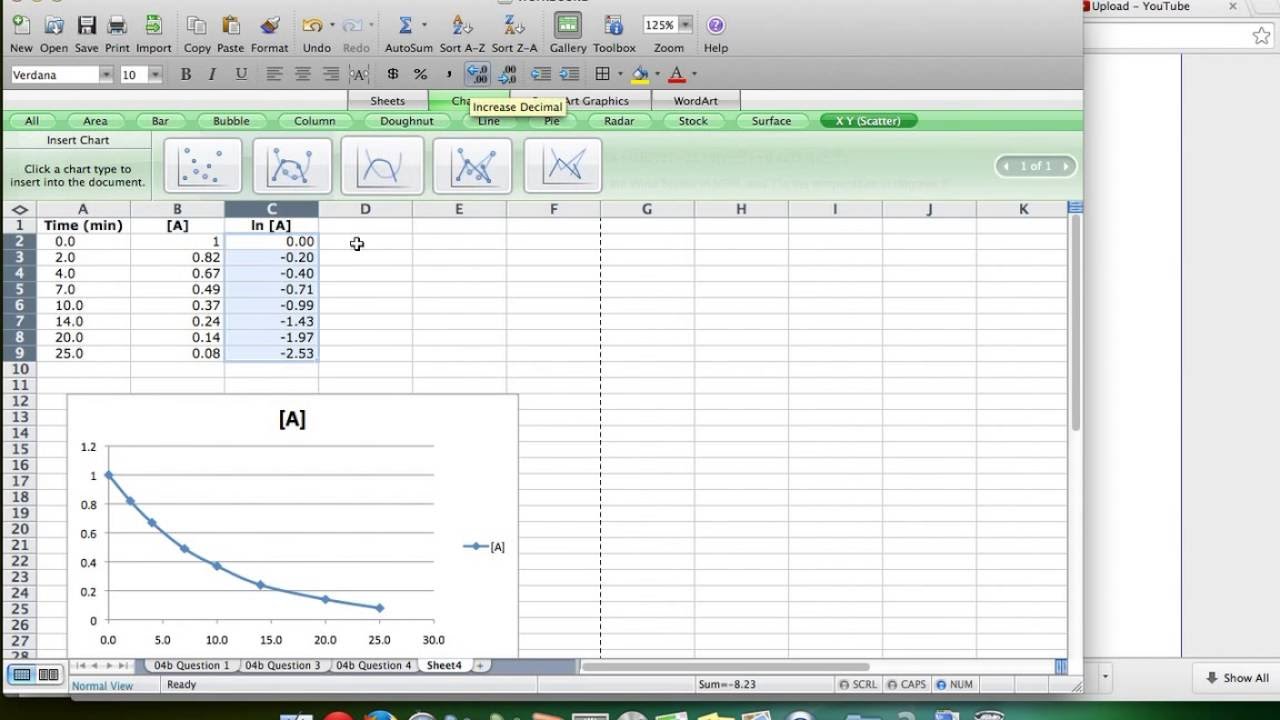Click the Merge and Center icon

point(360,74)
